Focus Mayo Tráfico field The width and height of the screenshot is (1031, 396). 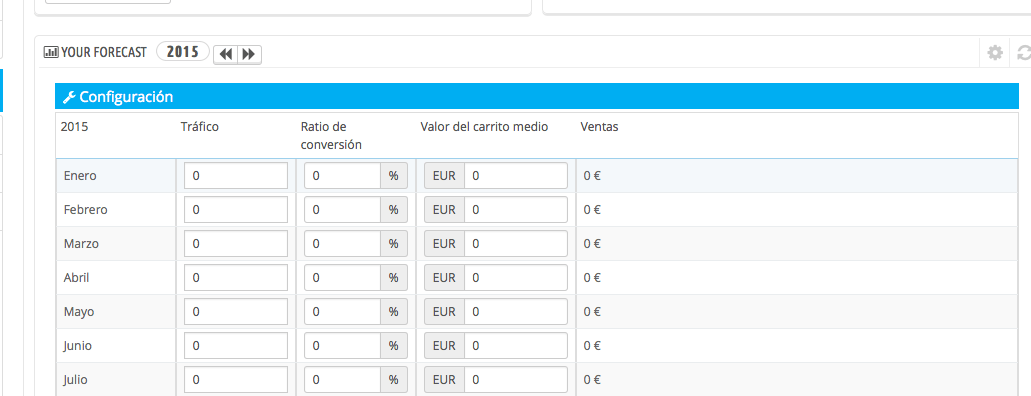pos(236,312)
